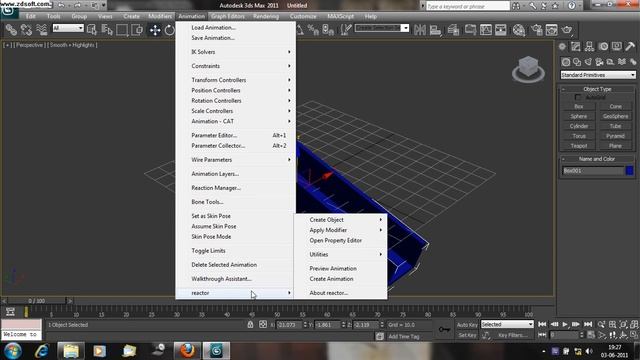Choose Rectangular Selection Region tool

122,30
